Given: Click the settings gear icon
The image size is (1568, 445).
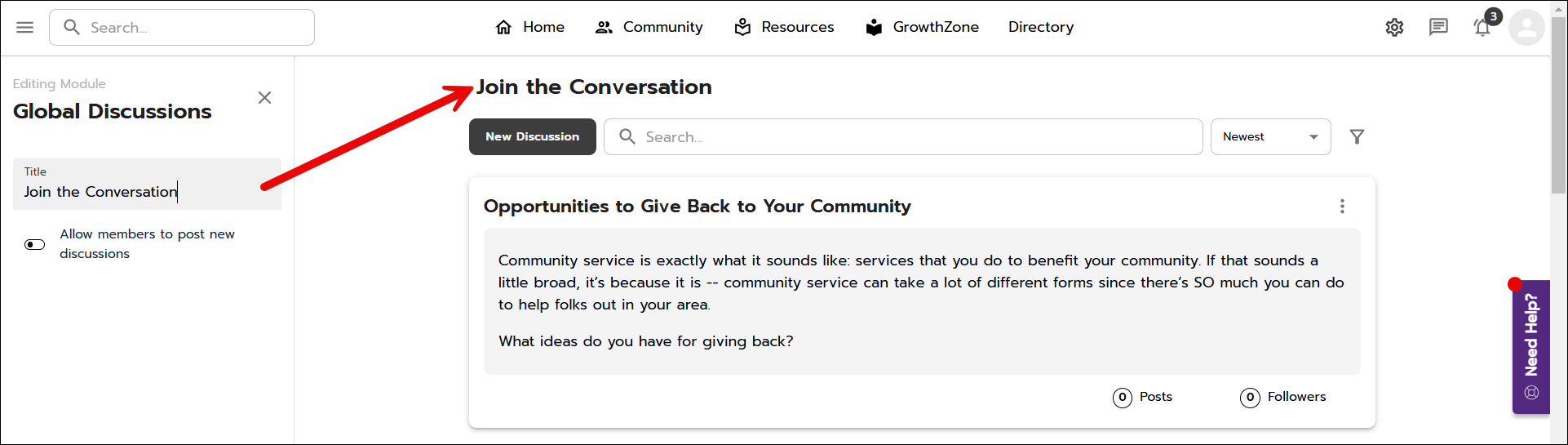Looking at the screenshot, I should point(1394,28).
